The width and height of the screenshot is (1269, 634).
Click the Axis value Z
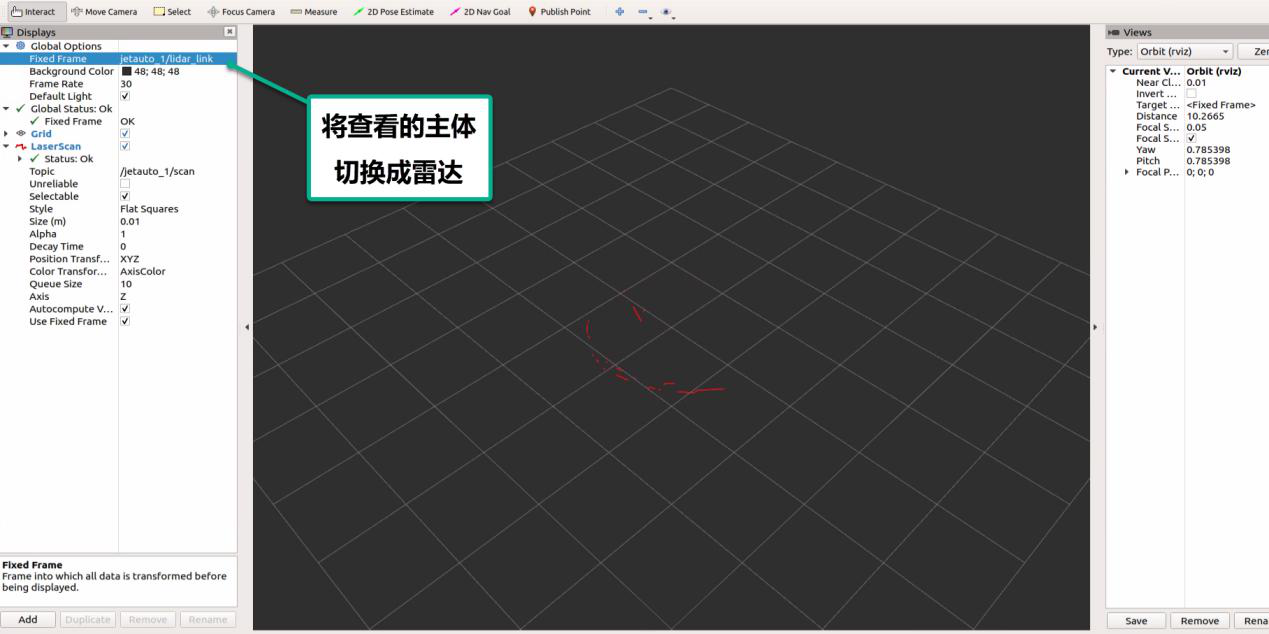point(123,296)
